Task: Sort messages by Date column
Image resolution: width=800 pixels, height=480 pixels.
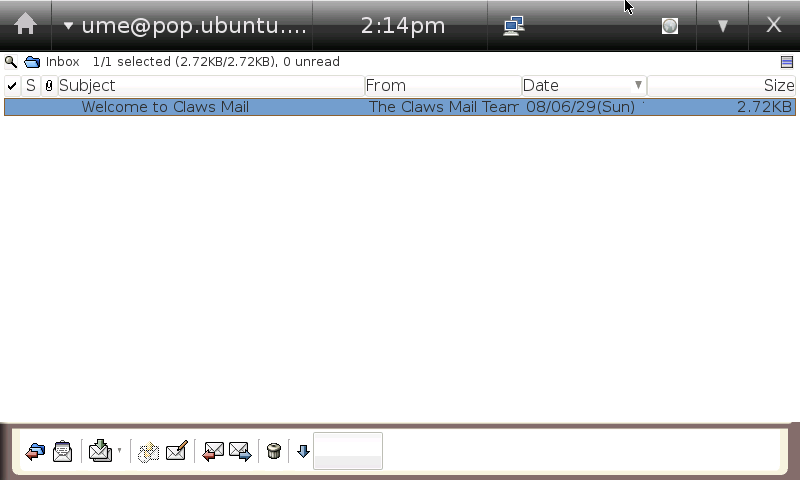Action: [584, 86]
